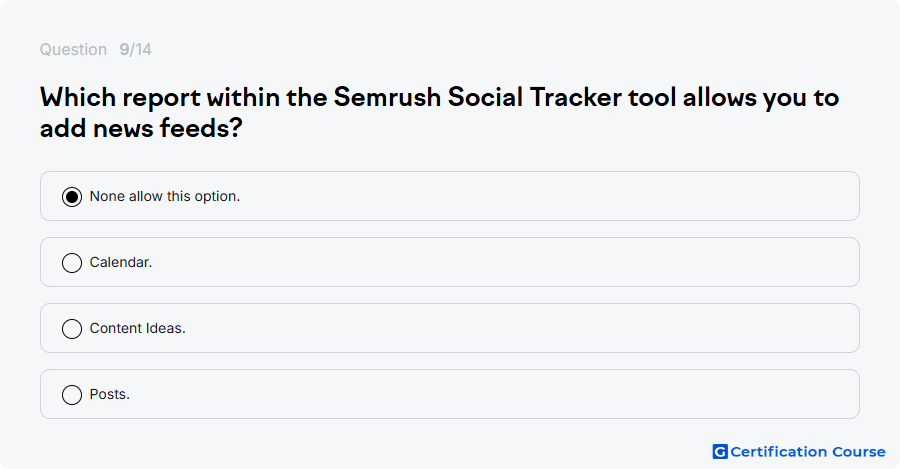Click the "Content Ideas." answer label text
900x469 pixels.
[x=138, y=328]
